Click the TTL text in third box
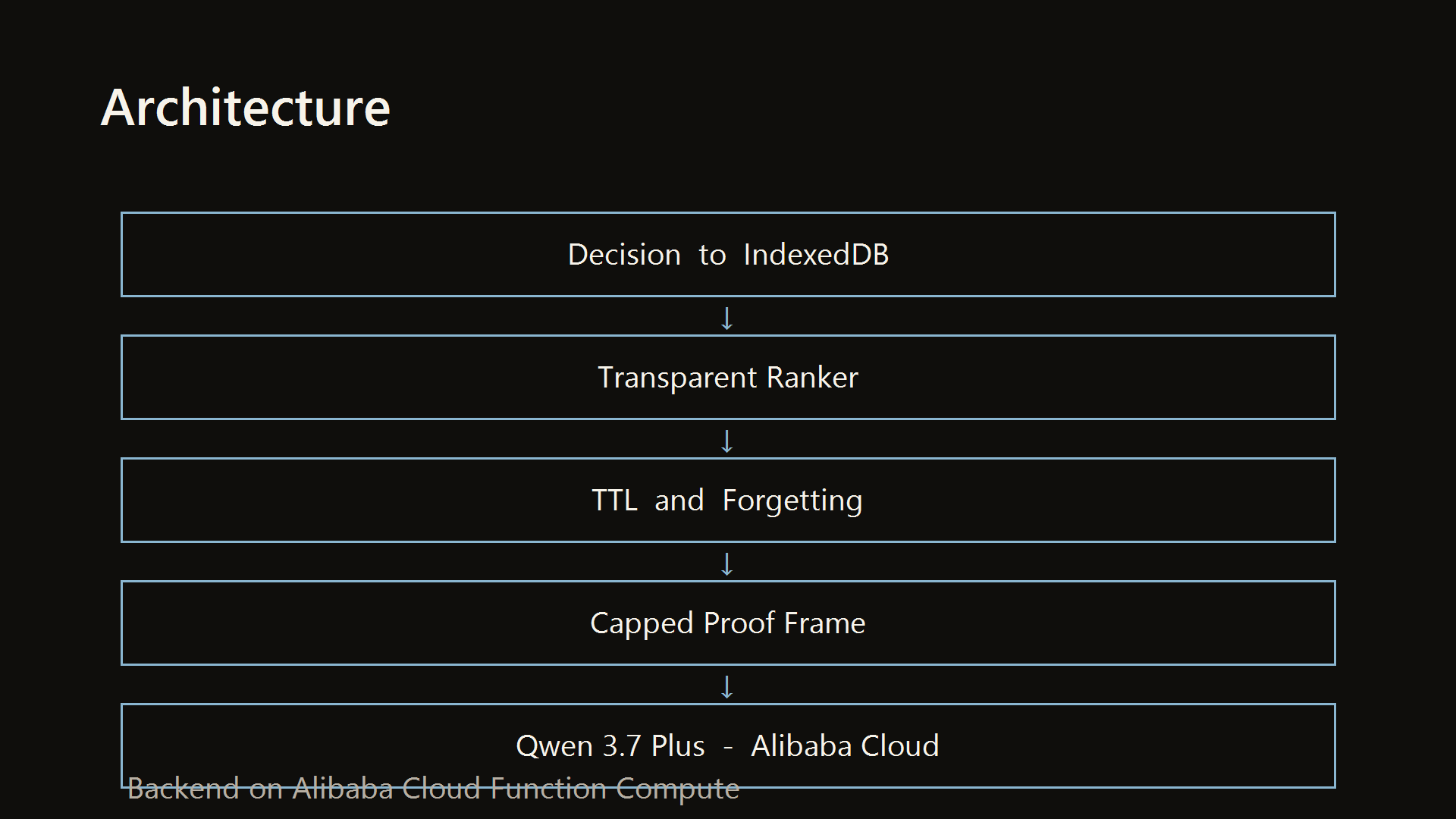The height and width of the screenshot is (819, 1456). point(614,500)
